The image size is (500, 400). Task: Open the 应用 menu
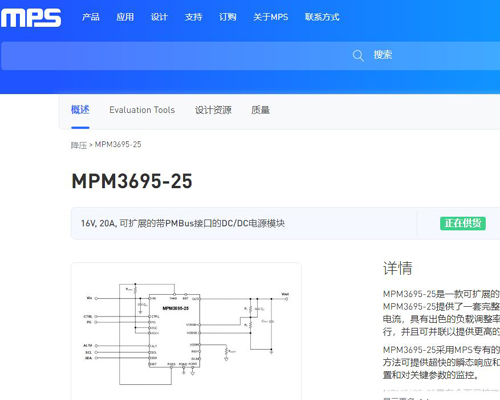[125, 17]
